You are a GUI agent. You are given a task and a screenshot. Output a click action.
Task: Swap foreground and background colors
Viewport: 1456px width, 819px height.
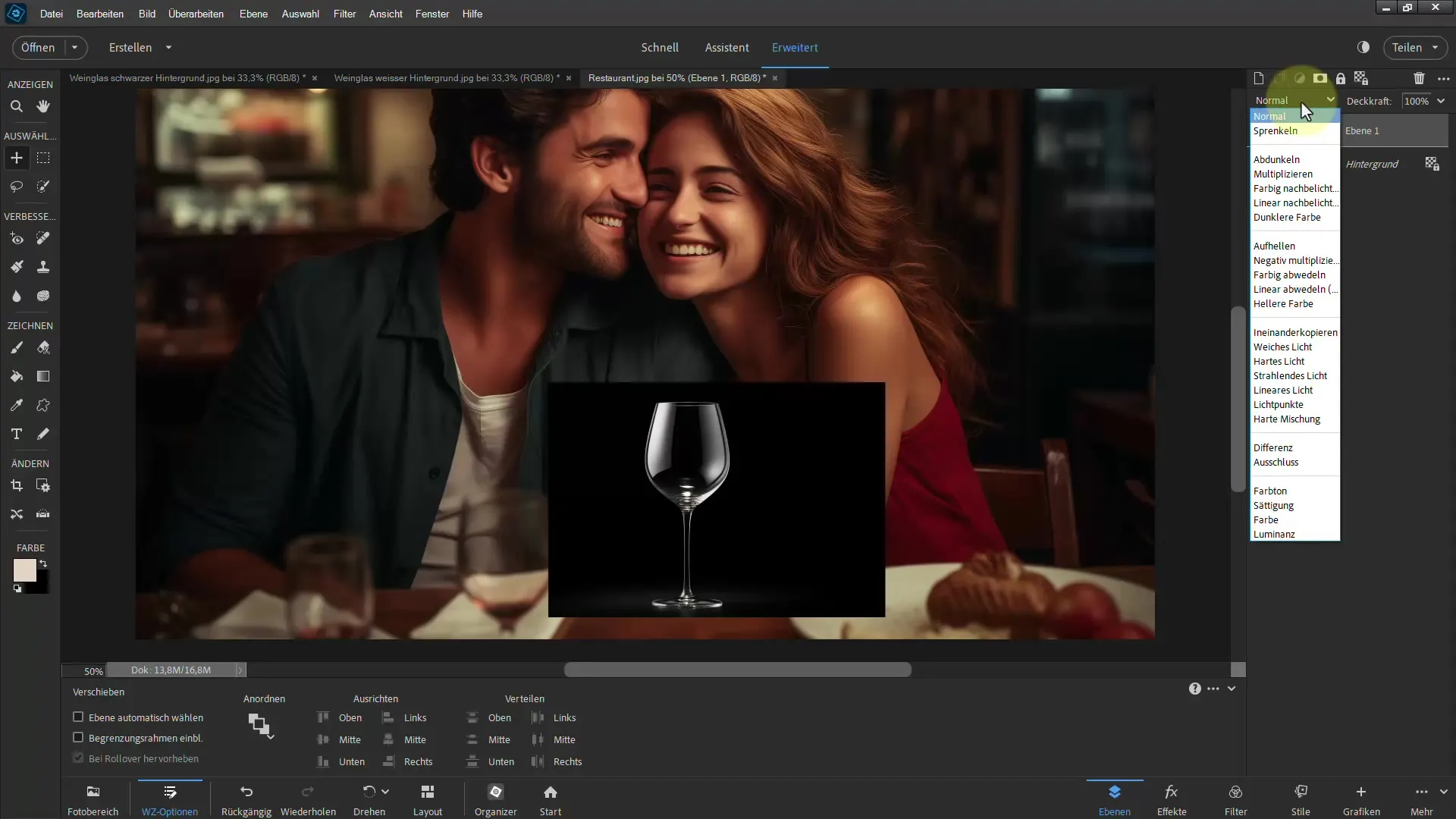[x=43, y=563]
